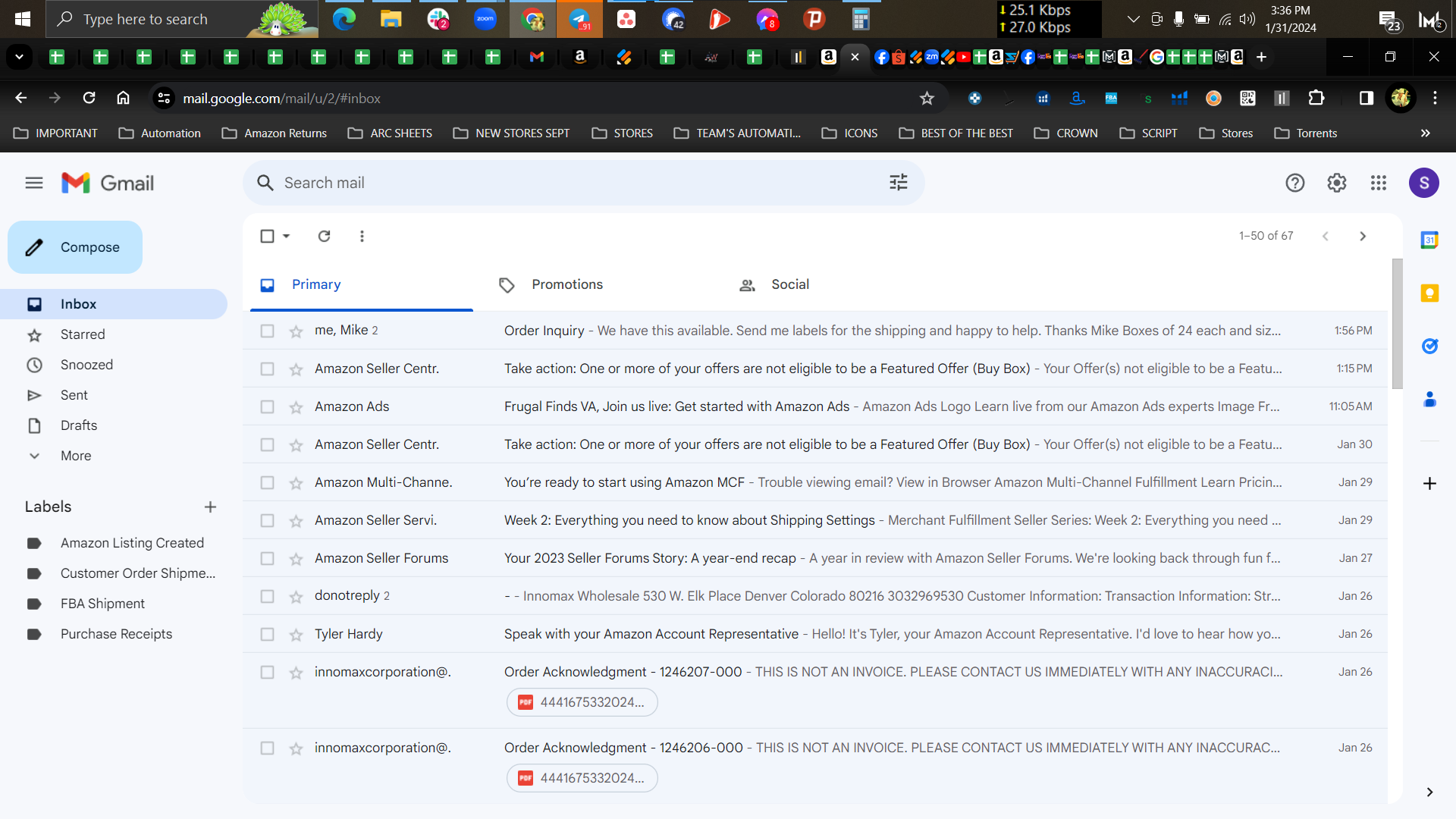Viewport: 1456px width, 819px height.
Task: Check the Amazon Ads email checkbox
Action: (267, 407)
